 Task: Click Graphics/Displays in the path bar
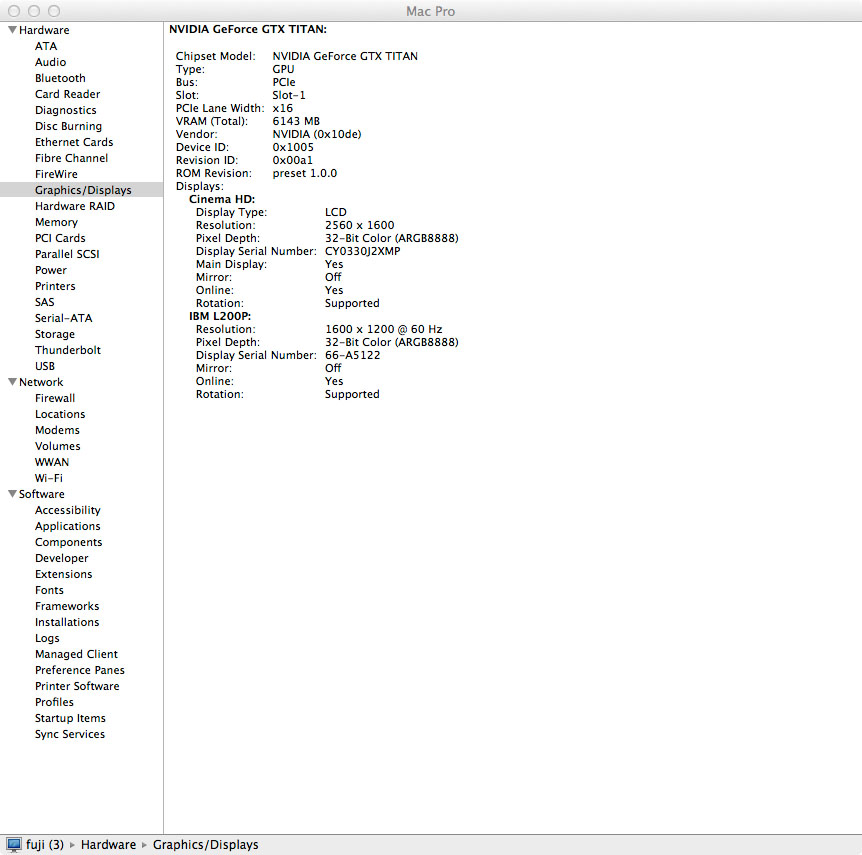[206, 844]
